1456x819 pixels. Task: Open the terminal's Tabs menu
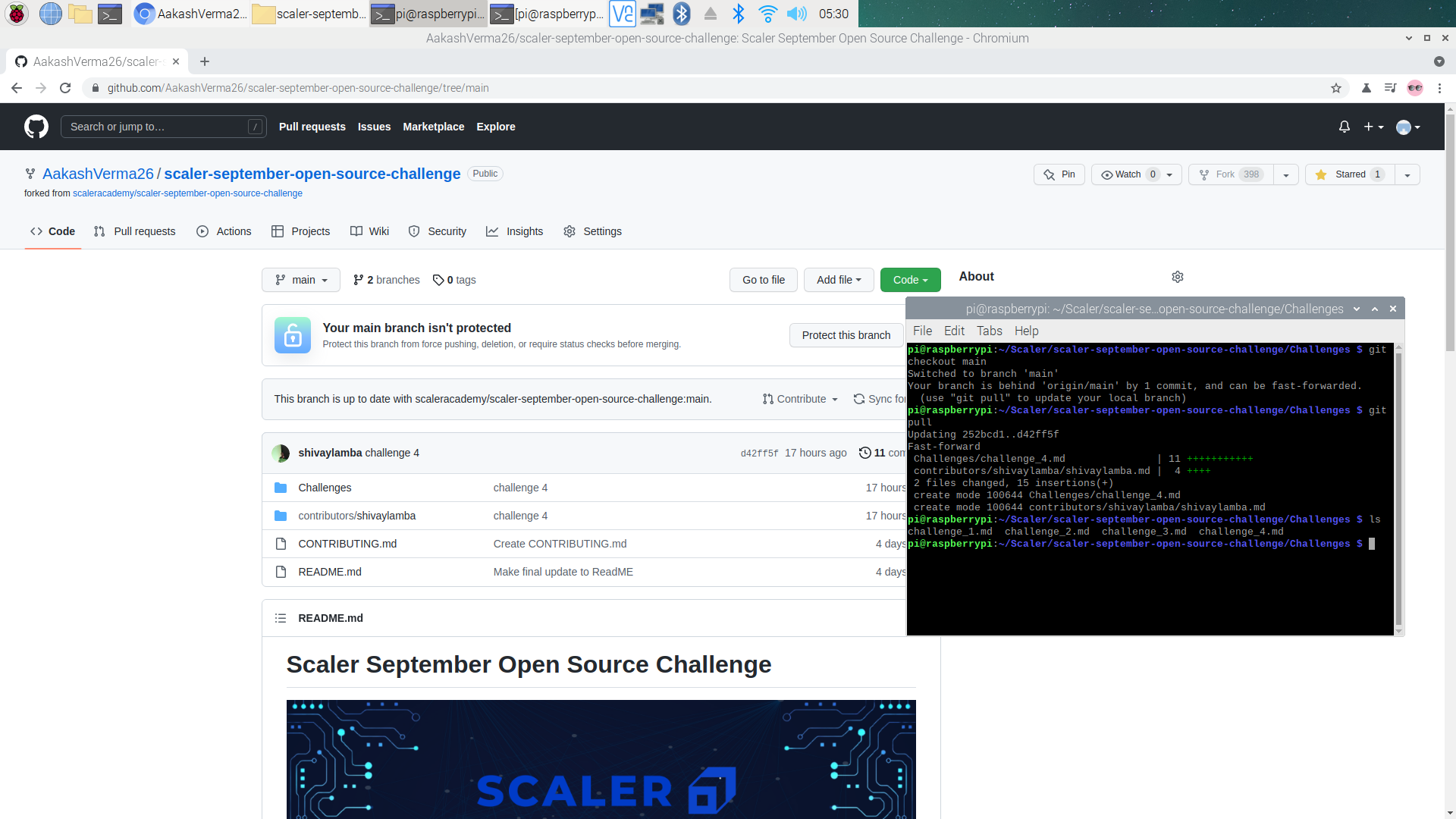pos(989,331)
